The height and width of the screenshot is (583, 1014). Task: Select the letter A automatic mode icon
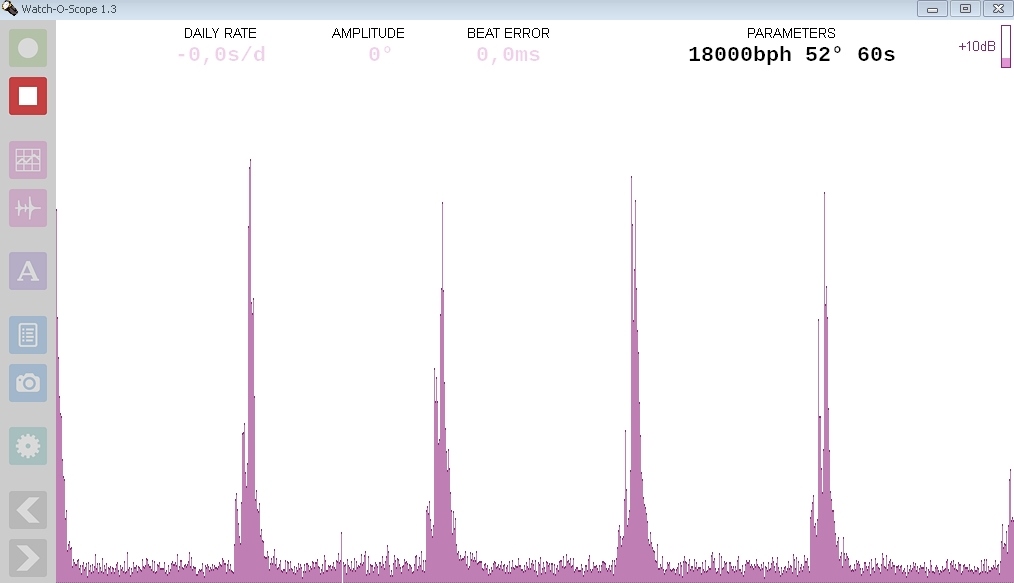click(x=28, y=271)
